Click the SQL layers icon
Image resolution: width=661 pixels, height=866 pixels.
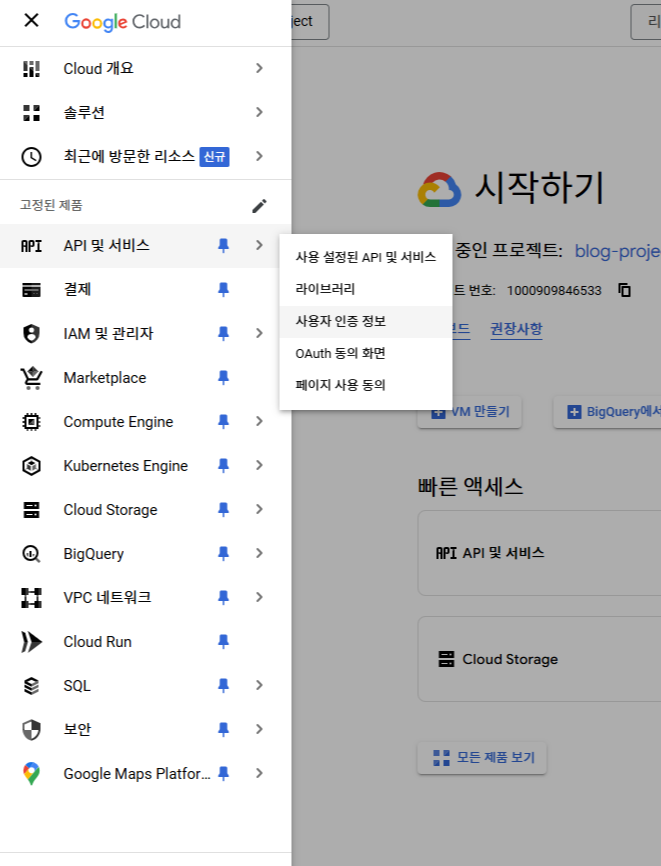pyautogui.click(x=31, y=685)
